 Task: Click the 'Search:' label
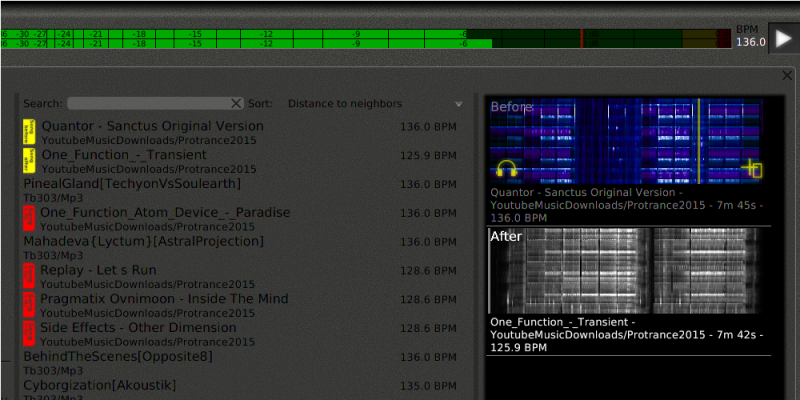tap(43, 104)
